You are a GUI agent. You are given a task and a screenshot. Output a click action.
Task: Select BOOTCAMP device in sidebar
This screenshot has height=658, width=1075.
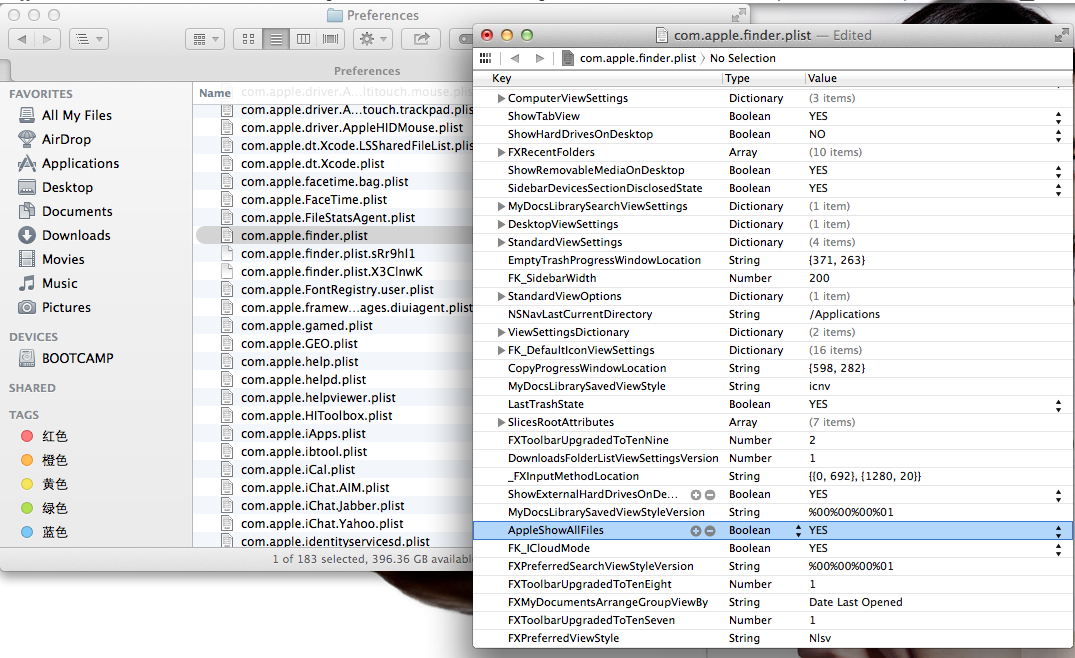77,358
